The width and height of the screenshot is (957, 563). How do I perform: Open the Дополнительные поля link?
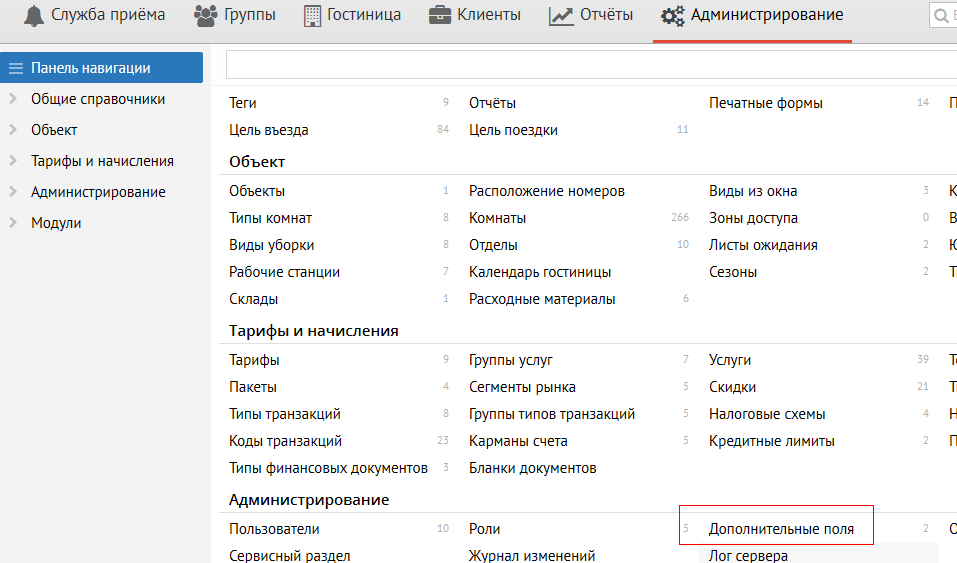tap(781, 529)
